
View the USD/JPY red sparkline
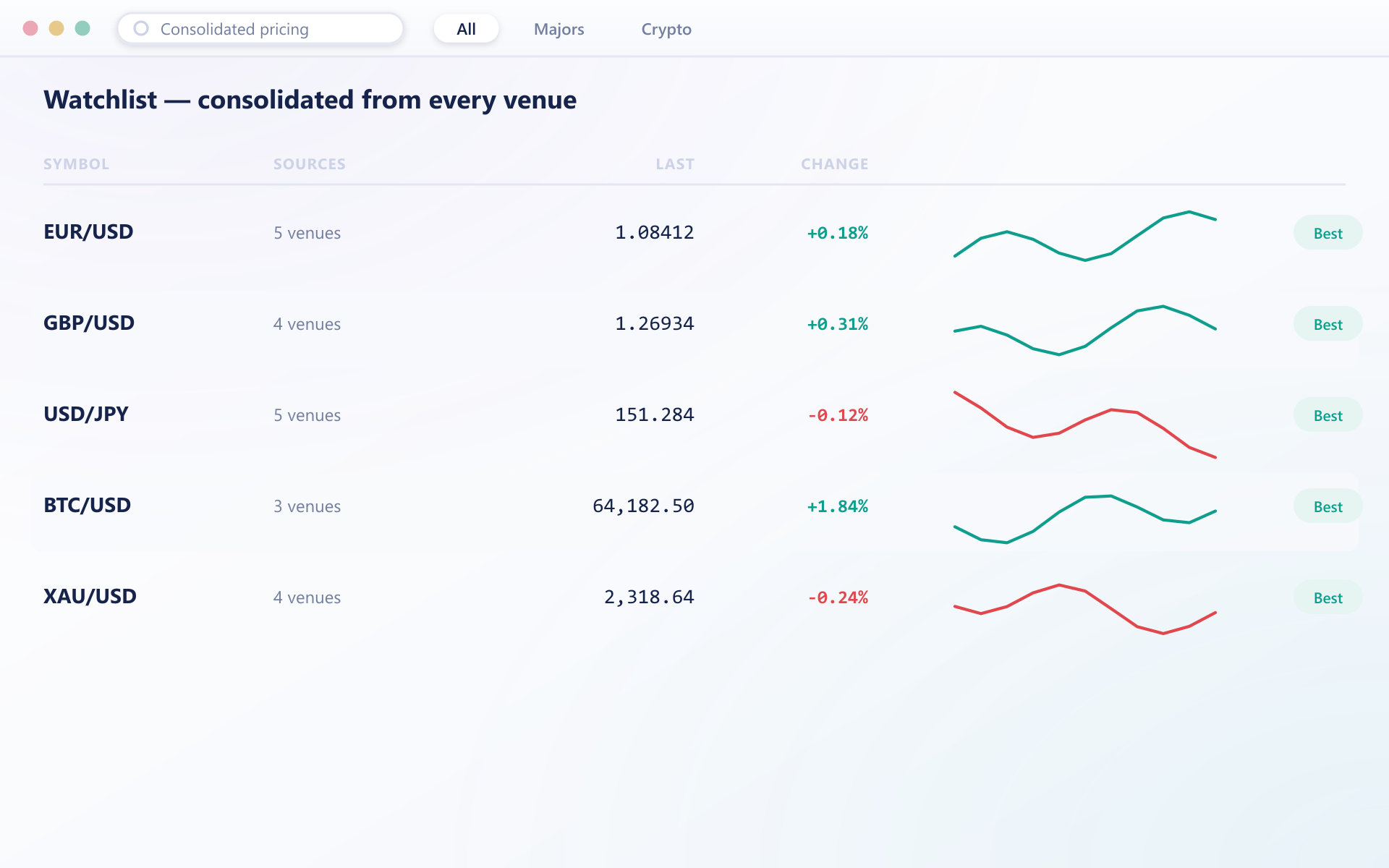(1085, 425)
